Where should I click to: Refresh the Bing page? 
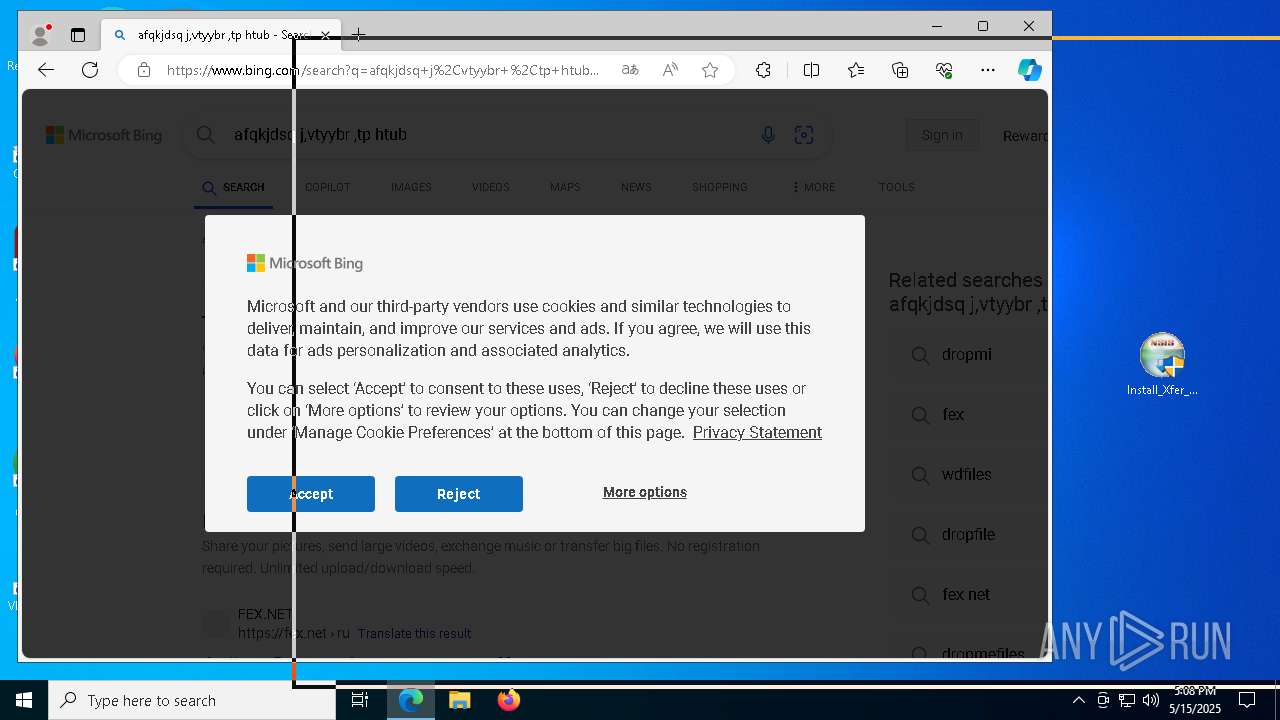click(x=90, y=70)
